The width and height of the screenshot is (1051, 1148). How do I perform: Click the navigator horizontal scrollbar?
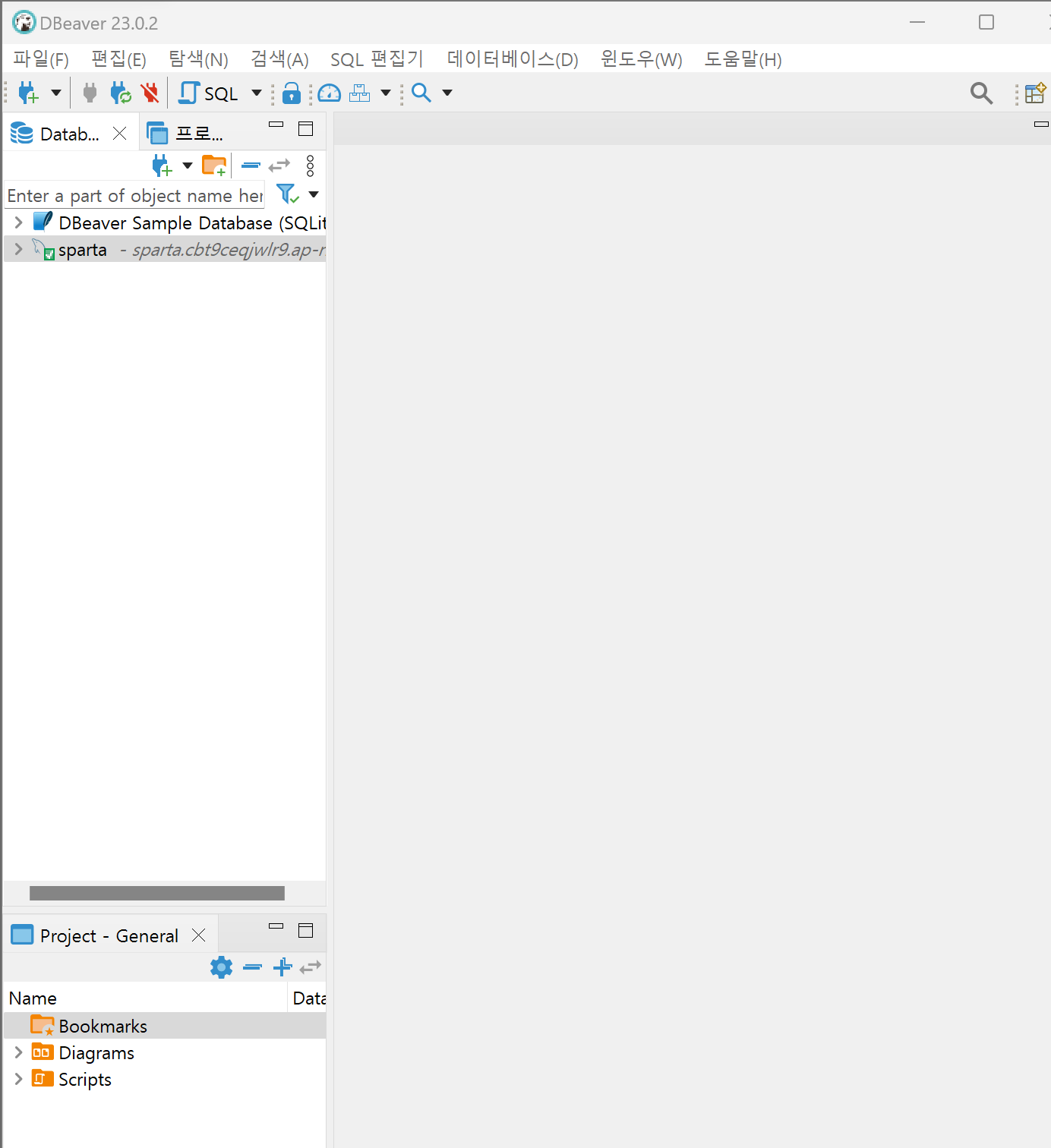(157, 893)
